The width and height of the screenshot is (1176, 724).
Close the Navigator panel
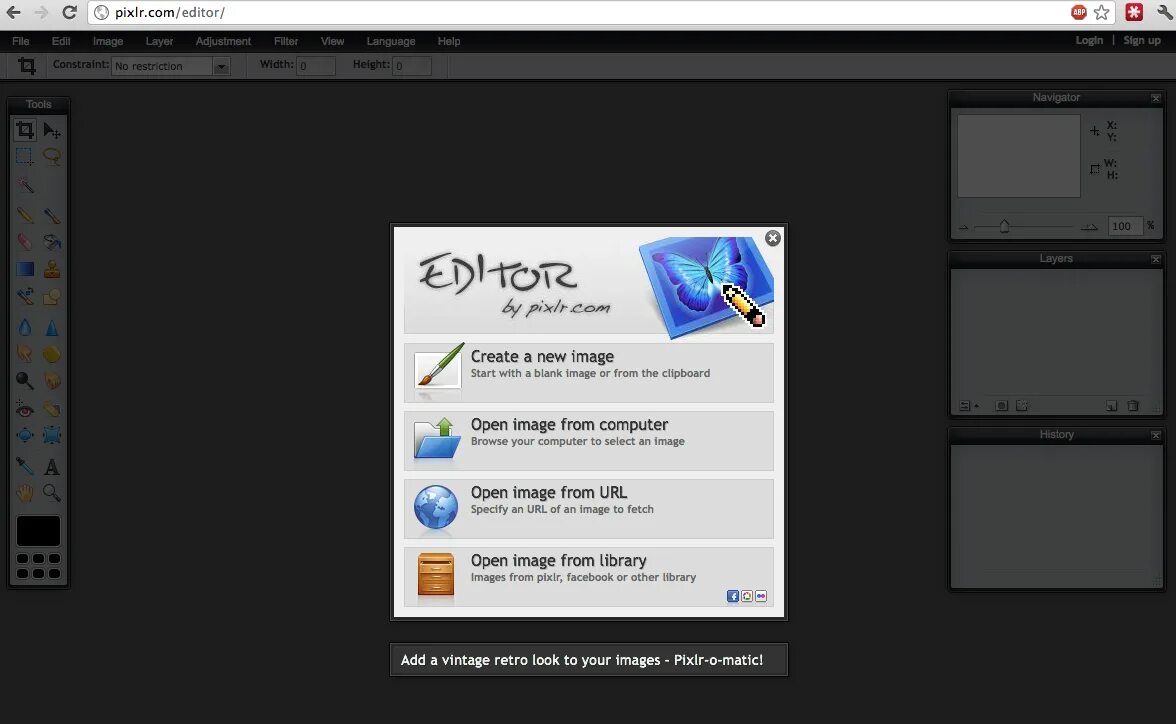[x=1156, y=98]
